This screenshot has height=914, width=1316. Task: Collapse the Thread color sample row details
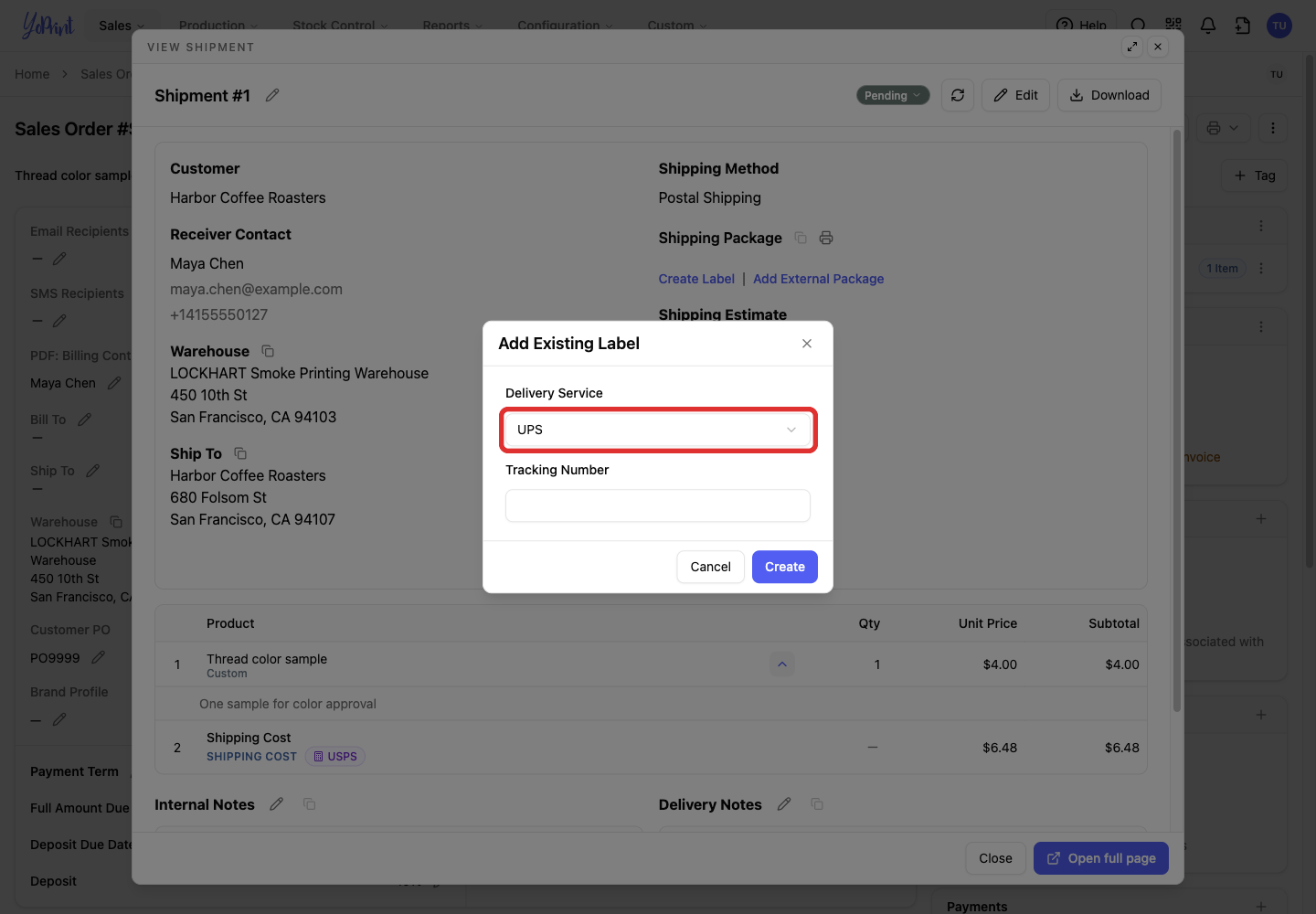782,664
